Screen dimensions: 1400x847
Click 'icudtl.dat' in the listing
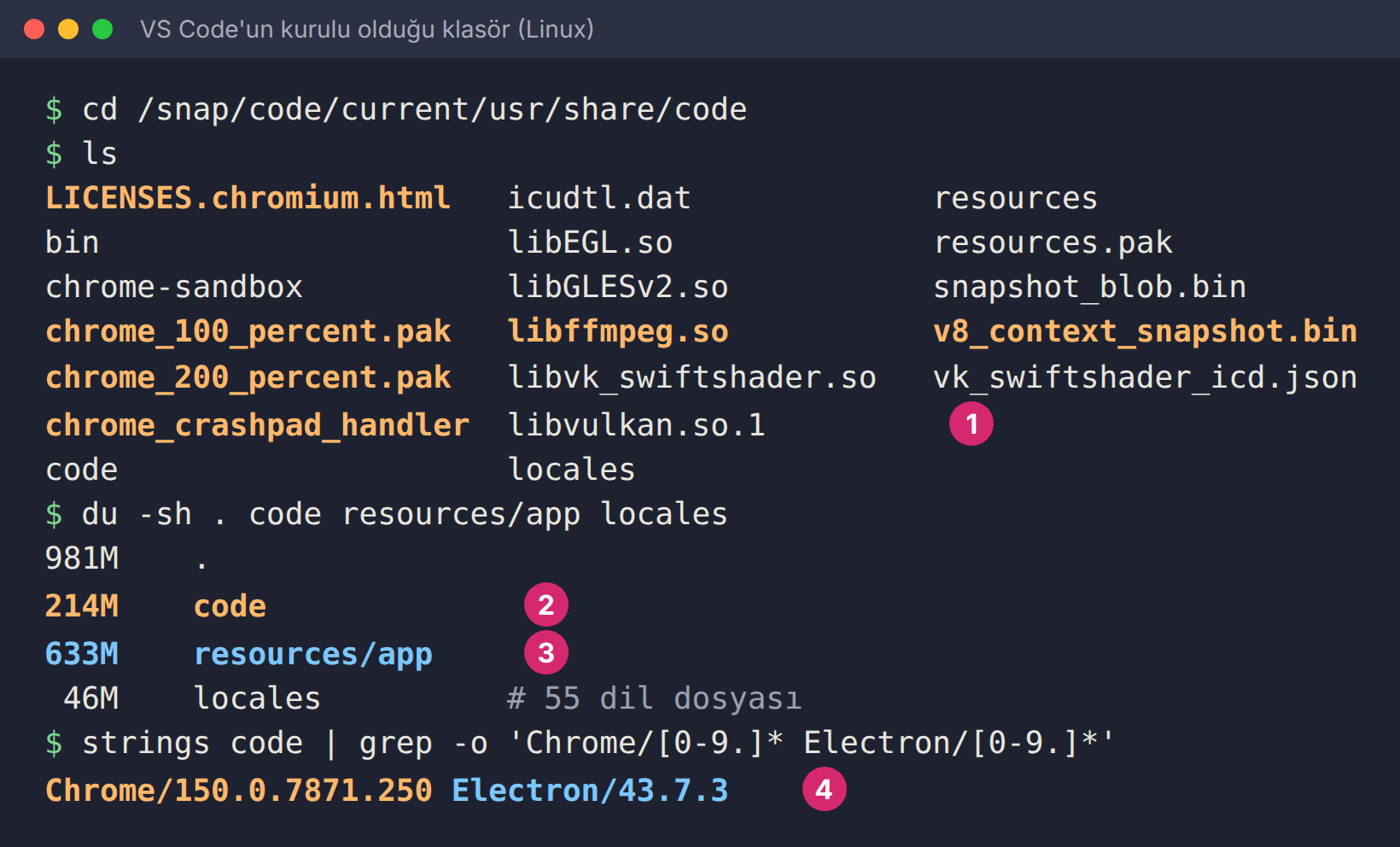[x=599, y=198]
